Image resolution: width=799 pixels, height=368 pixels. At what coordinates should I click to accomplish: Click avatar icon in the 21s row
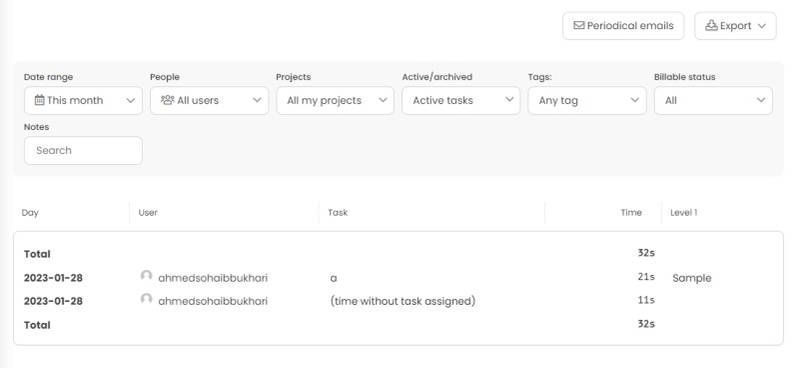(x=146, y=276)
